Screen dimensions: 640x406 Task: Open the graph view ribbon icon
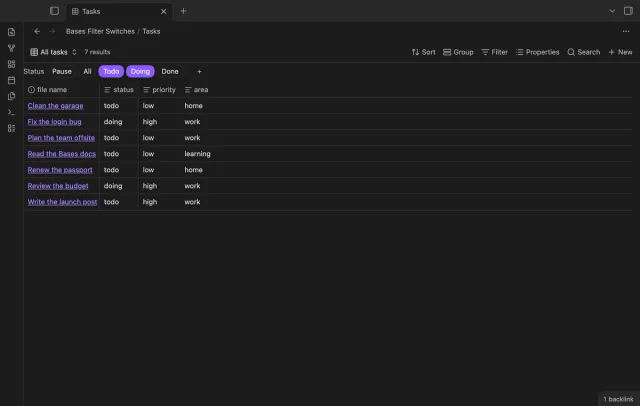[11, 48]
